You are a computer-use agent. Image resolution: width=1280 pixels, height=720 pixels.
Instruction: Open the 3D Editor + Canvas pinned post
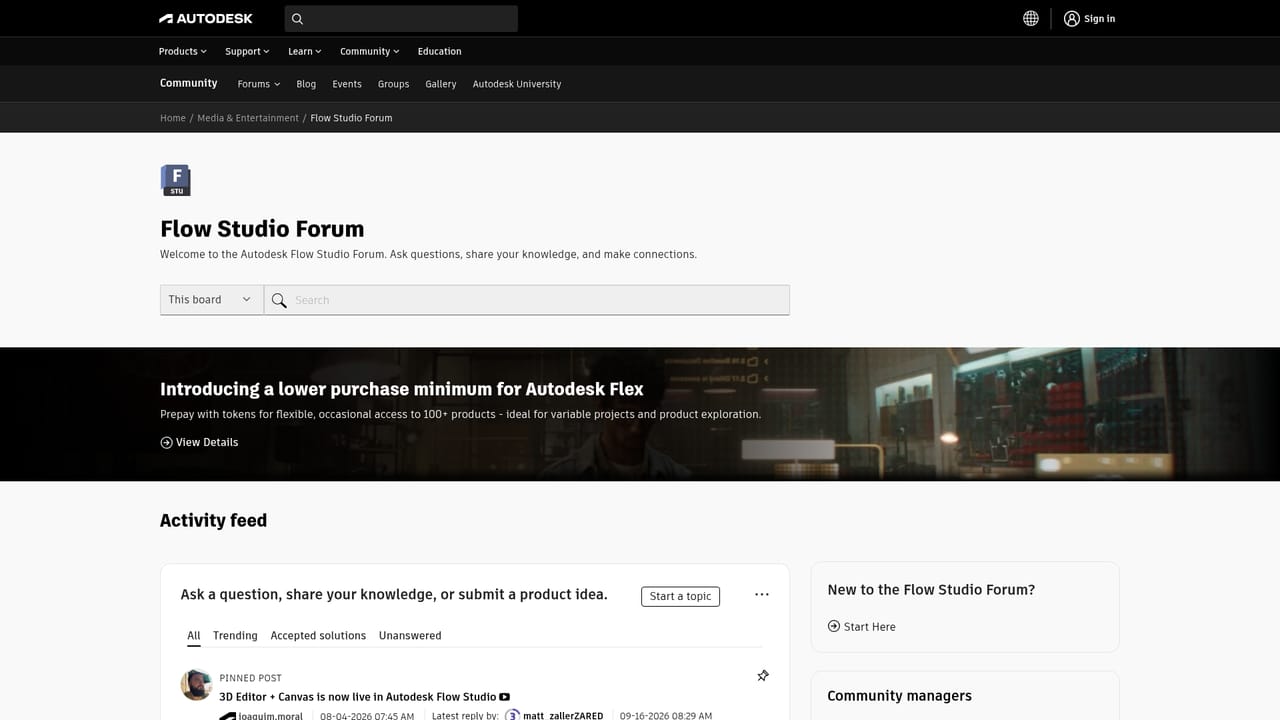pyautogui.click(x=358, y=697)
